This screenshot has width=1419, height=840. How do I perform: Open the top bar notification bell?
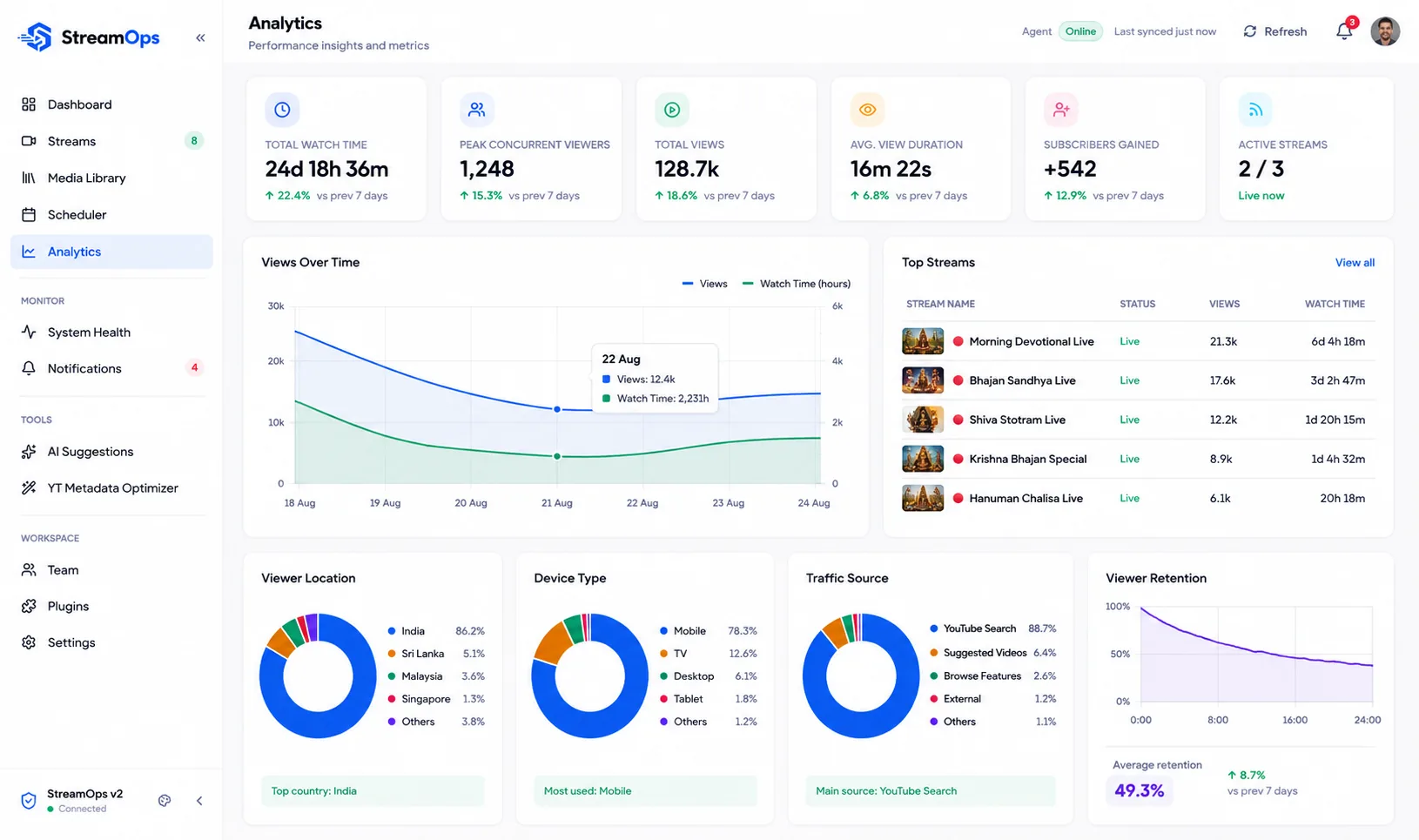click(x=1344, y=31)
